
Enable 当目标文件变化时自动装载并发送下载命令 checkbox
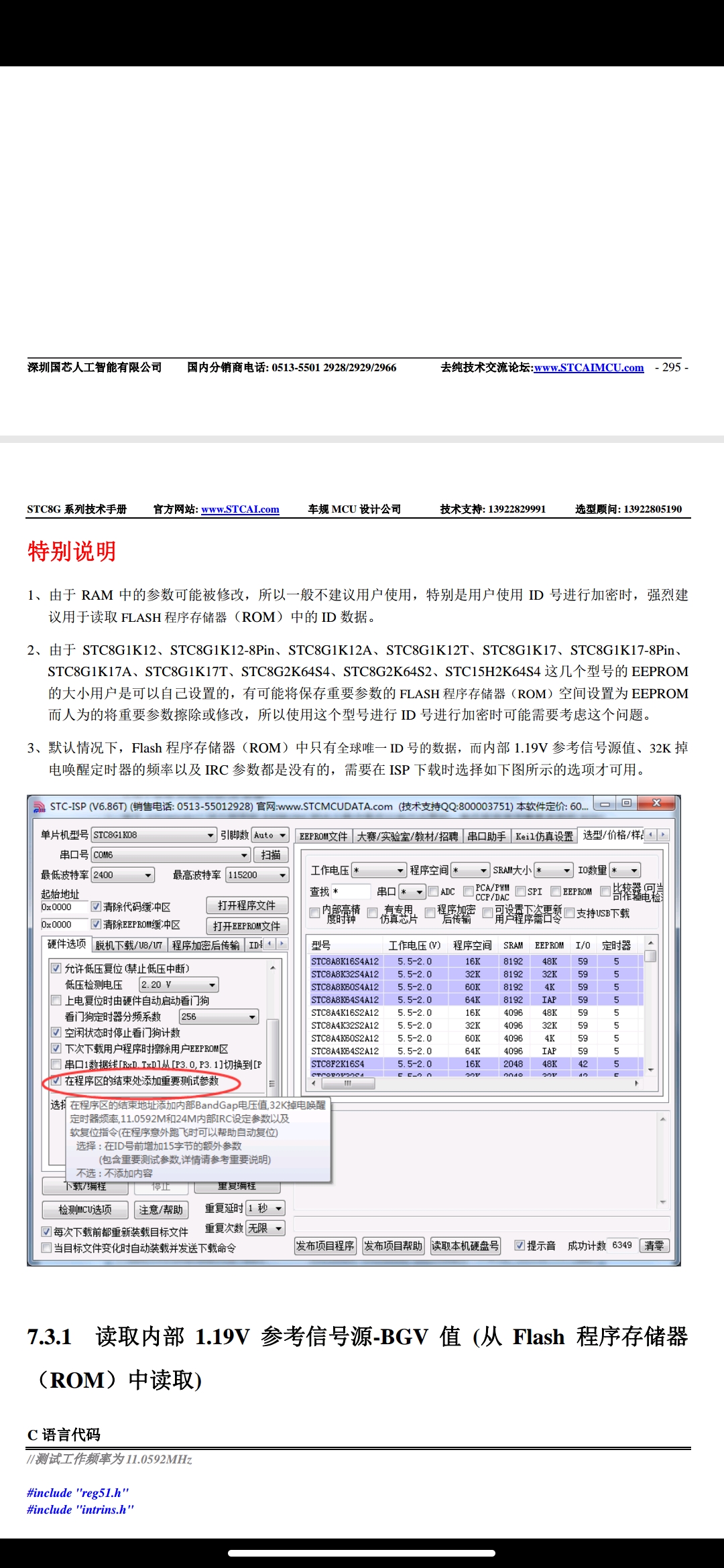(x=46, y=1248)
